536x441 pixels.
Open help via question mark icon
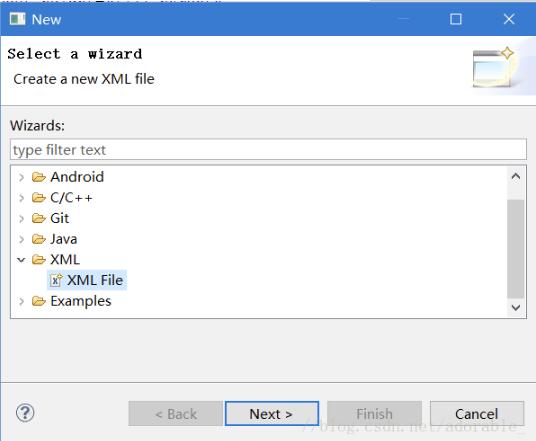click(25, 413)
